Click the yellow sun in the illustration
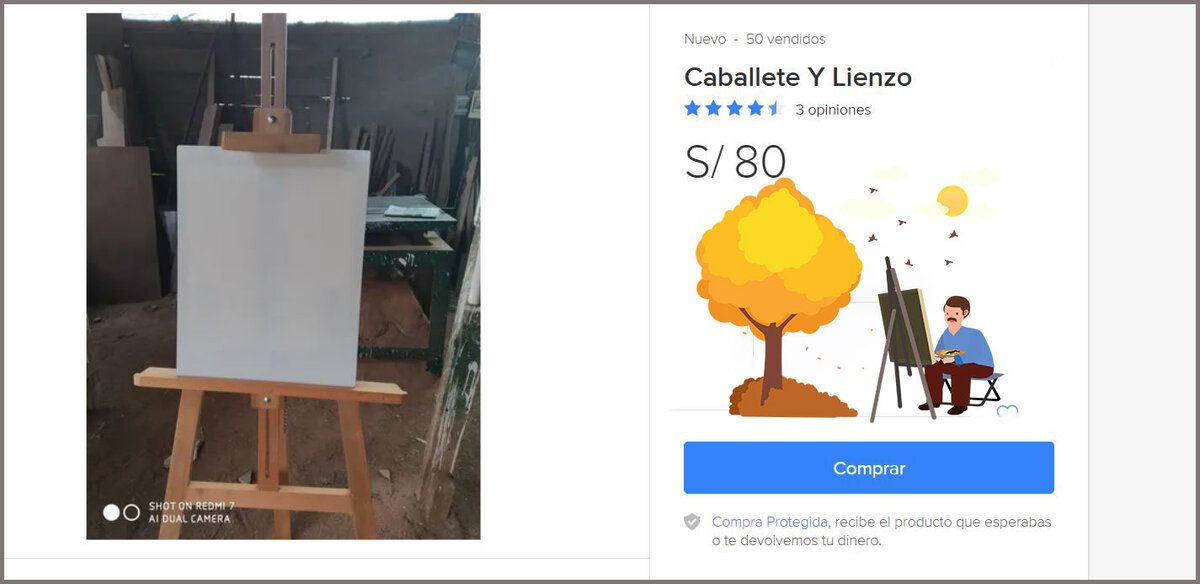 pyautogui.click(x=953, y=200)
